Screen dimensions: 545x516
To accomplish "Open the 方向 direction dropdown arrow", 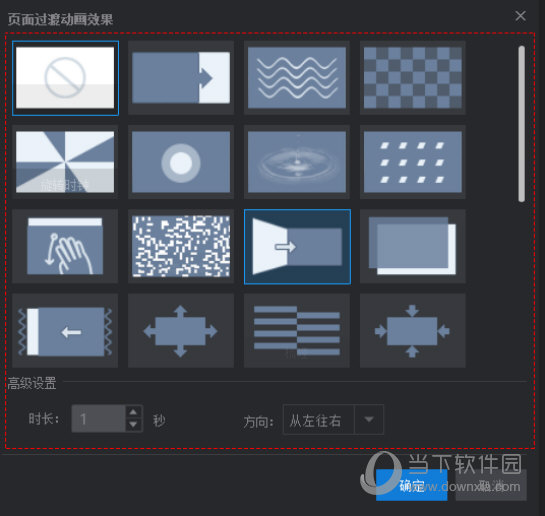I will point(369,419).
